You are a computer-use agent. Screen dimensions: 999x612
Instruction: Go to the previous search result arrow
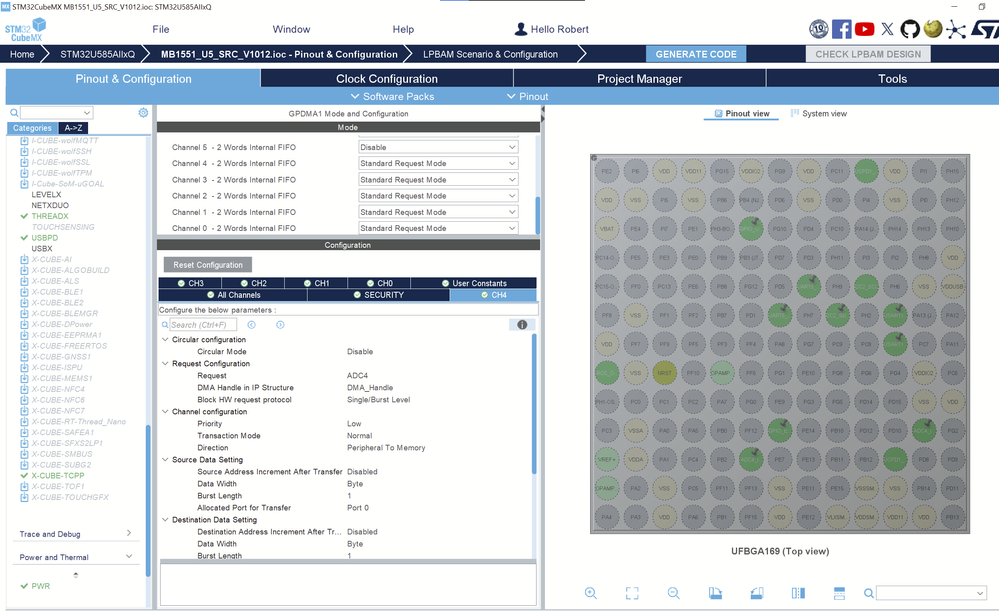pyautogui.click(x=252, y=325)
